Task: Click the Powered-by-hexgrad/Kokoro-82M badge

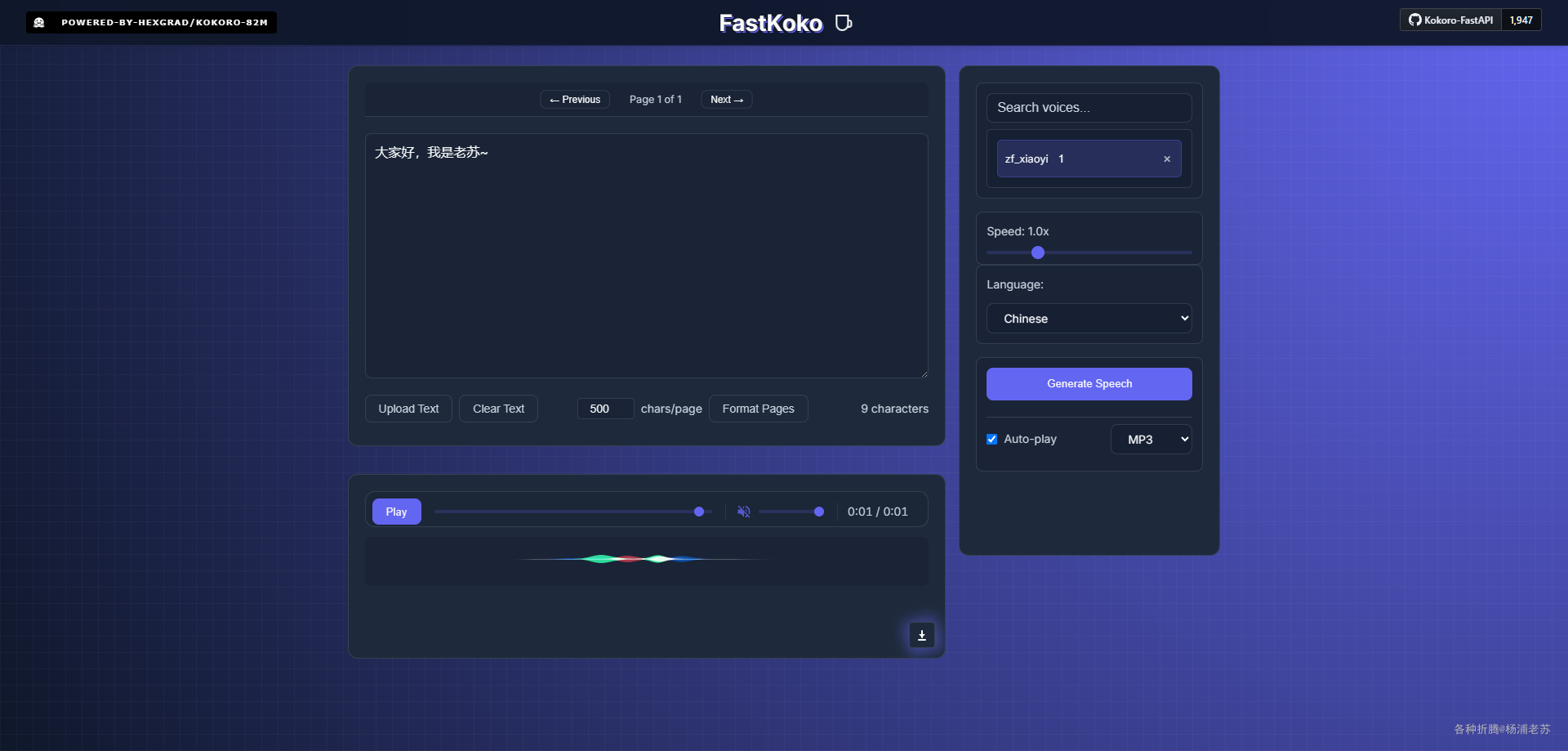Action: pos(151,22)
